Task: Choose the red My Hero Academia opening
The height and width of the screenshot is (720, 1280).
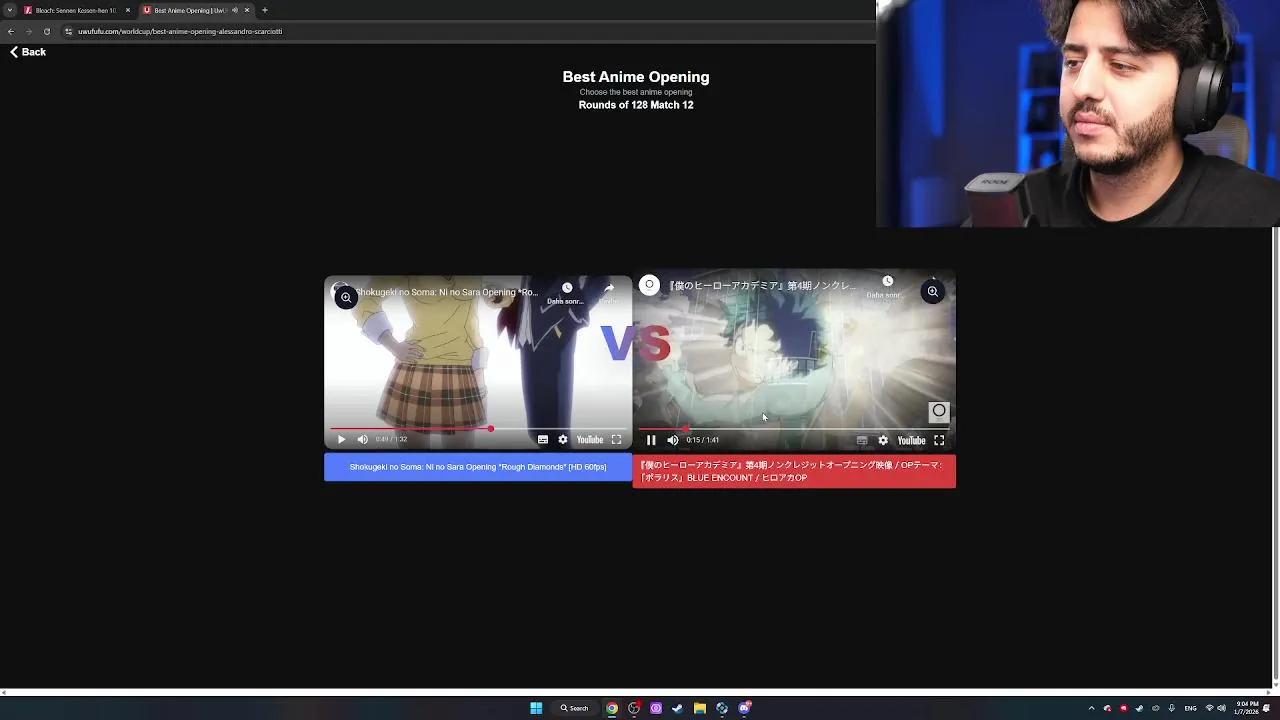Action: [x=794, y=471]
